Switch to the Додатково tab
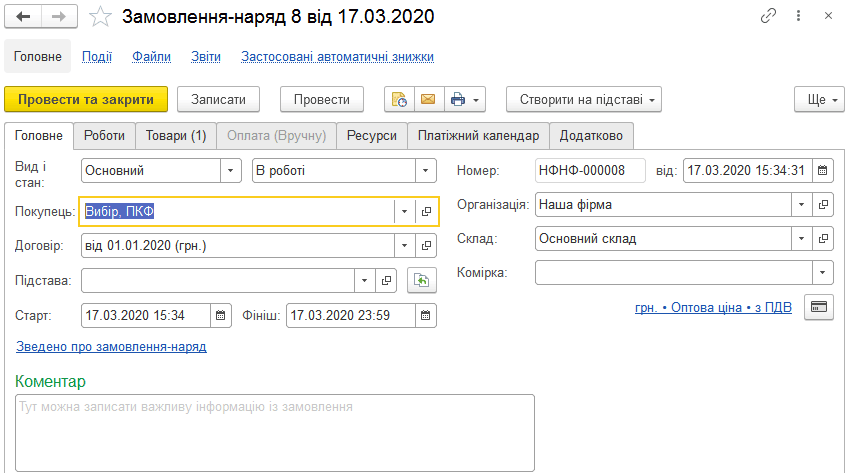The width and height of the screenshot is (848, 473). [x=591, y=136]
